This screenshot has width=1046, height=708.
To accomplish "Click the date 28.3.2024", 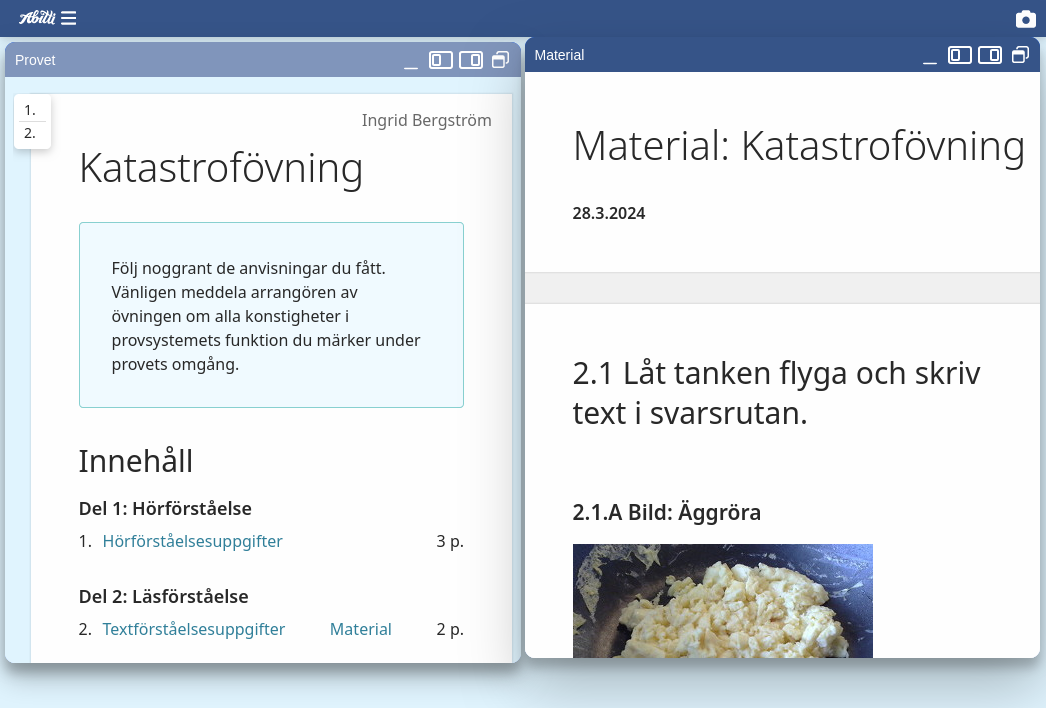I will point(608,214).
